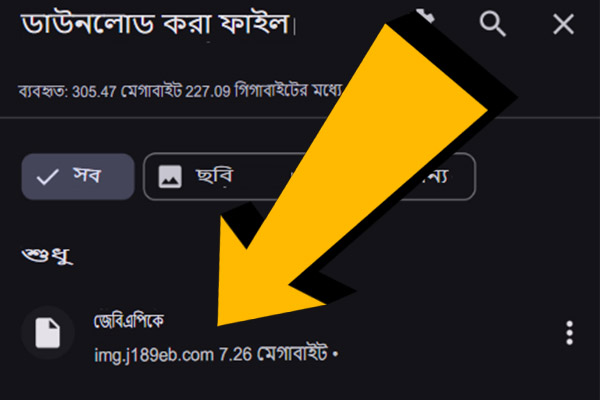This screenshot has height=400, width=600.
Task: Close the ডাউনলোড করা ফাইল panel
Action: click(563, 24)
